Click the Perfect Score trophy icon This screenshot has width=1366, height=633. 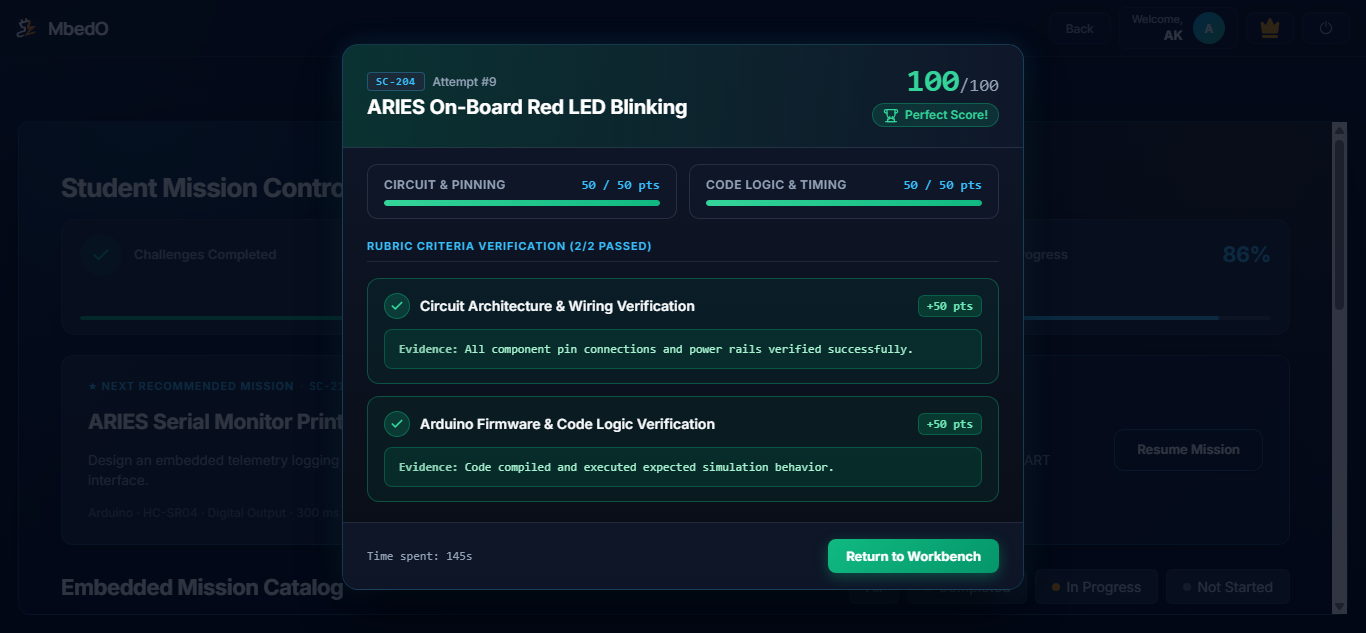click(891, 115)
